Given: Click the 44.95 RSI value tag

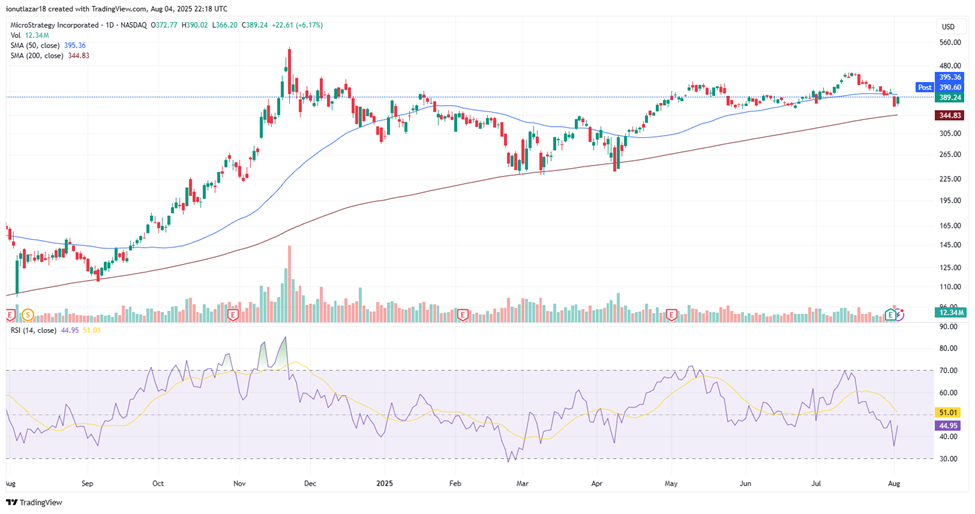Looking at the screenshot, I should pos(949,425).
